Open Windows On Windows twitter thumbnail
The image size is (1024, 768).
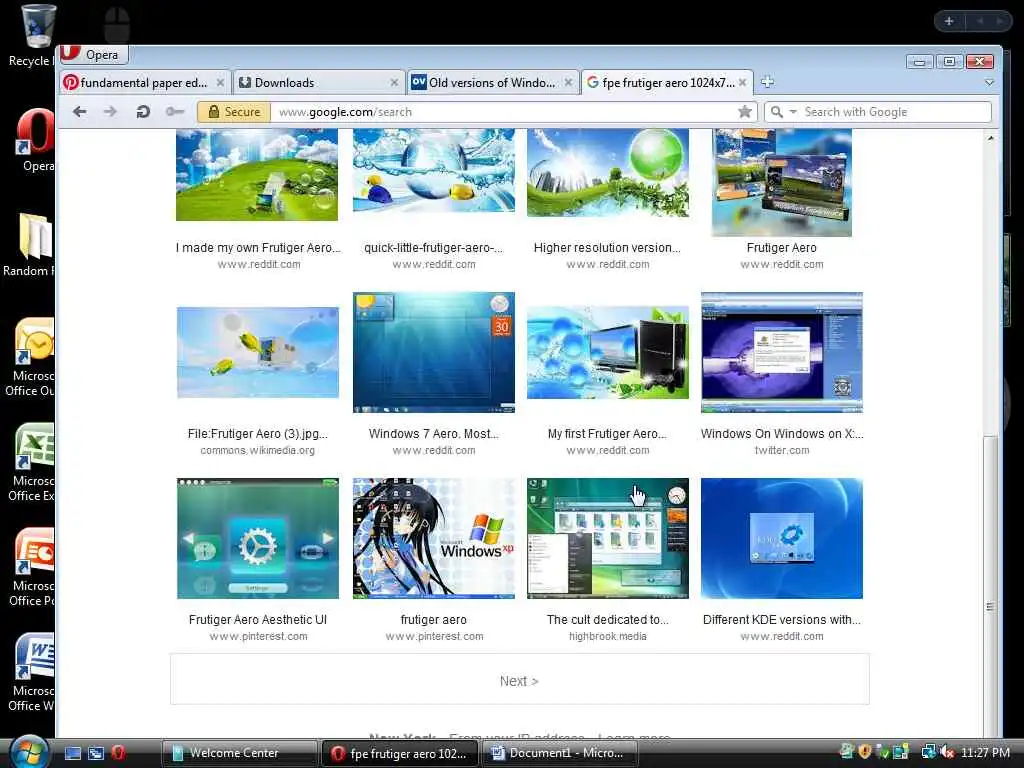click(782, 352)
